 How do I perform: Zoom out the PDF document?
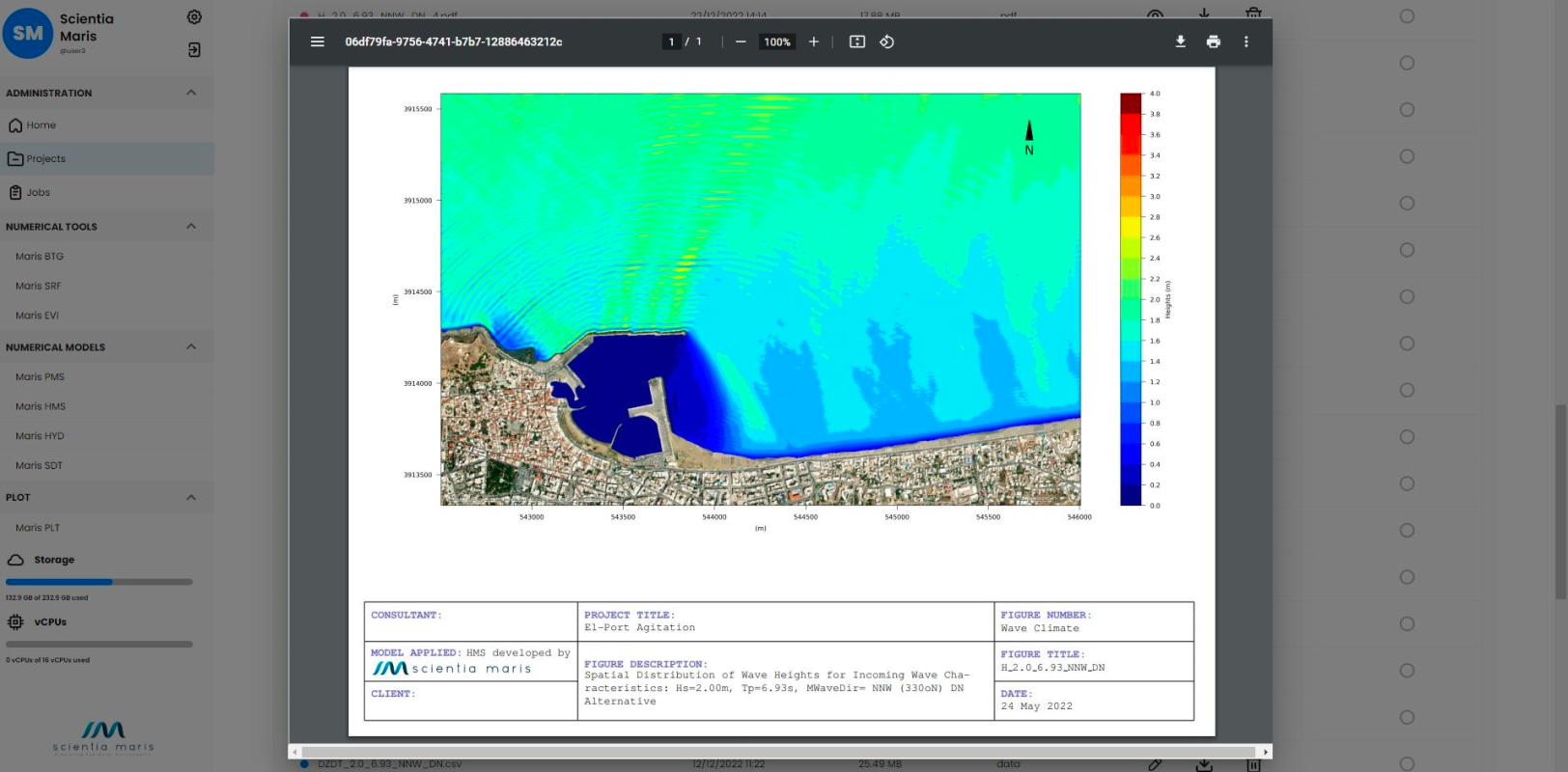point(741,41)
